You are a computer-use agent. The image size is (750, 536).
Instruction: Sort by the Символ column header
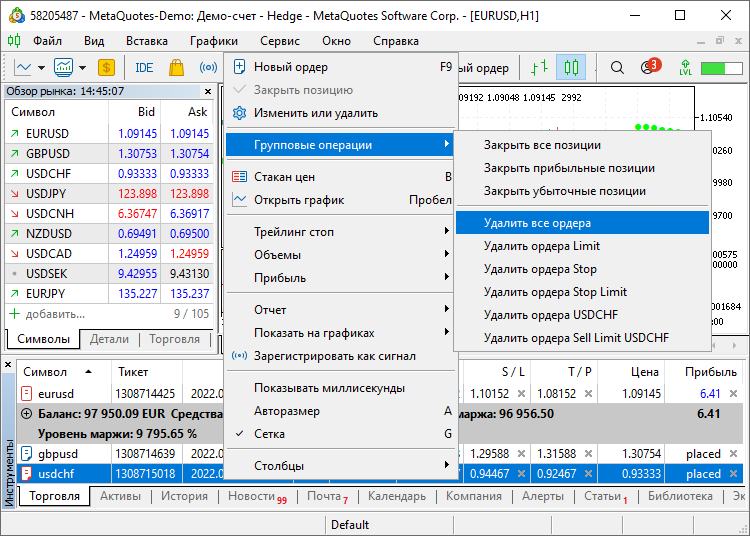tap(64, 372)
